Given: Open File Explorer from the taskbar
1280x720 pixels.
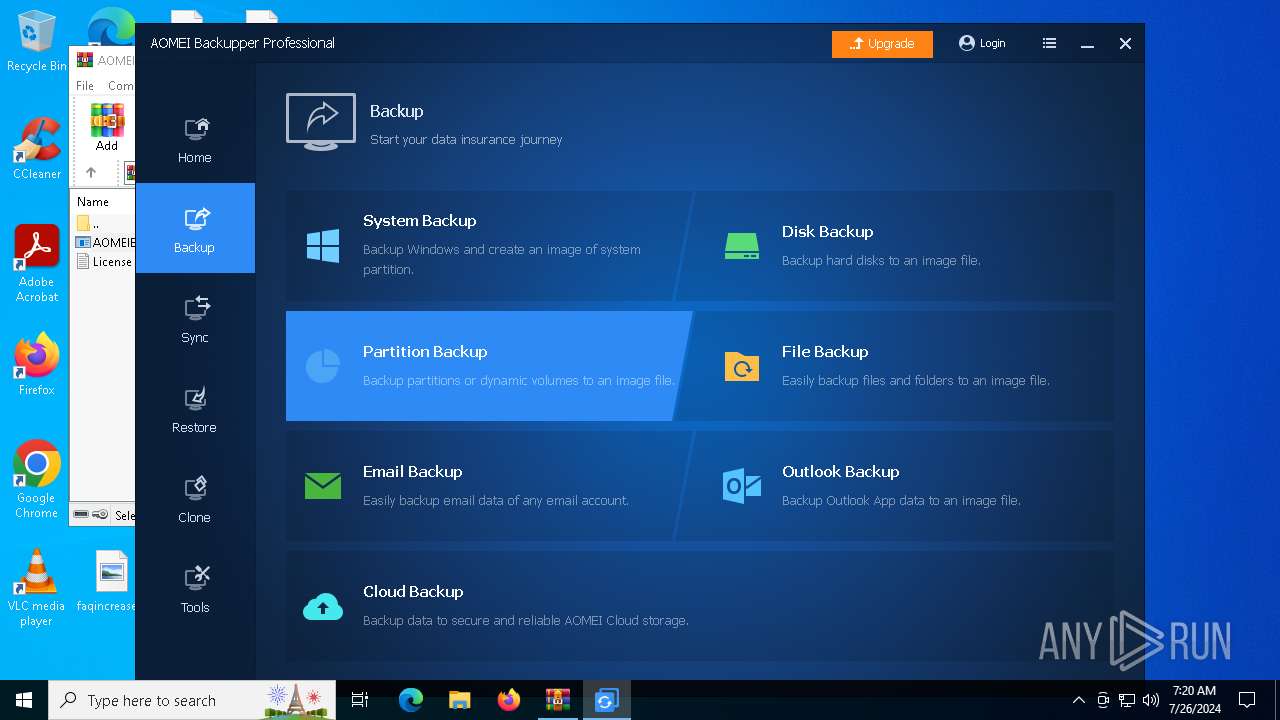Looking at the screenshot, I should point(459,701).
